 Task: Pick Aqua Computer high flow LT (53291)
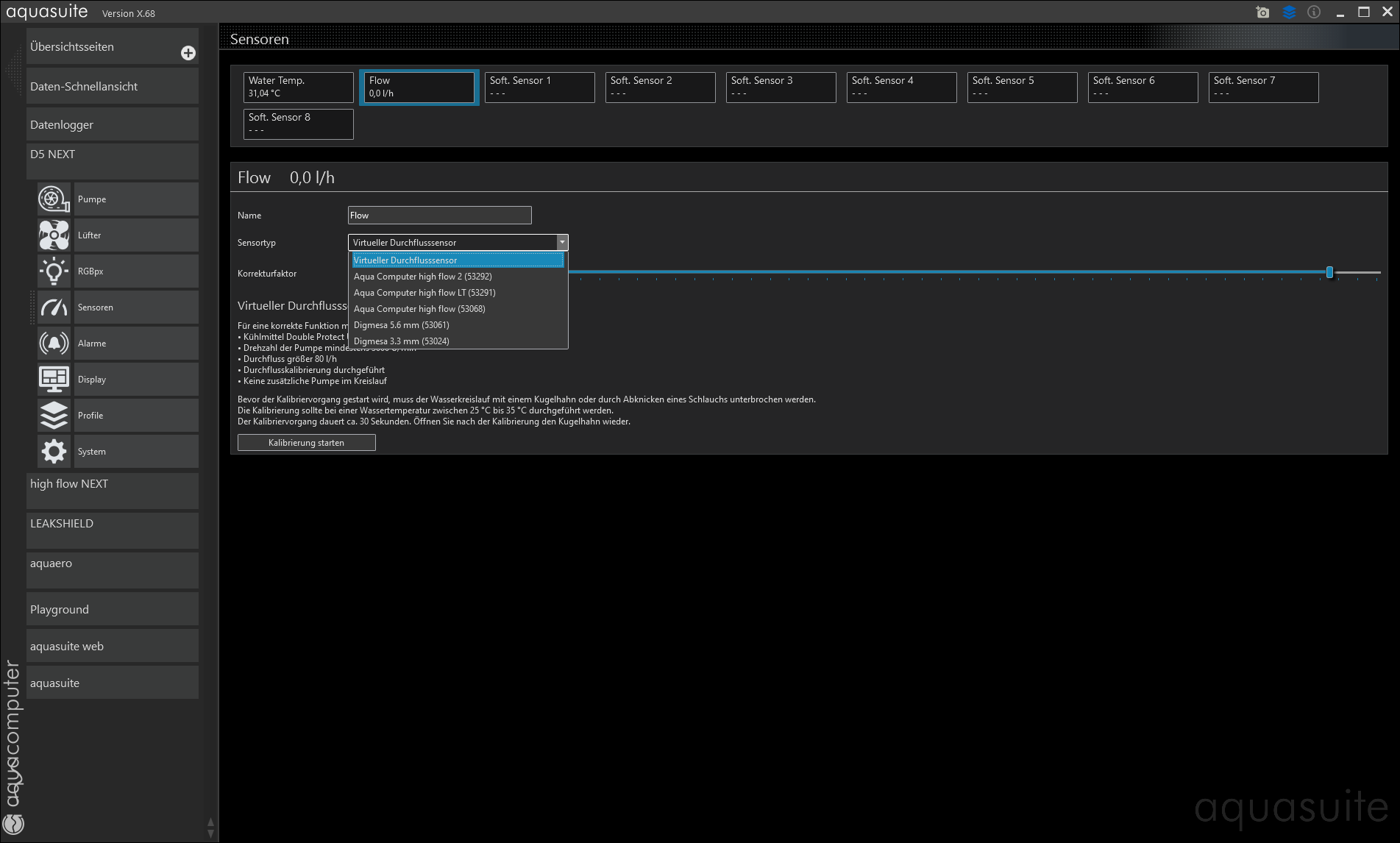coord(424,293)
